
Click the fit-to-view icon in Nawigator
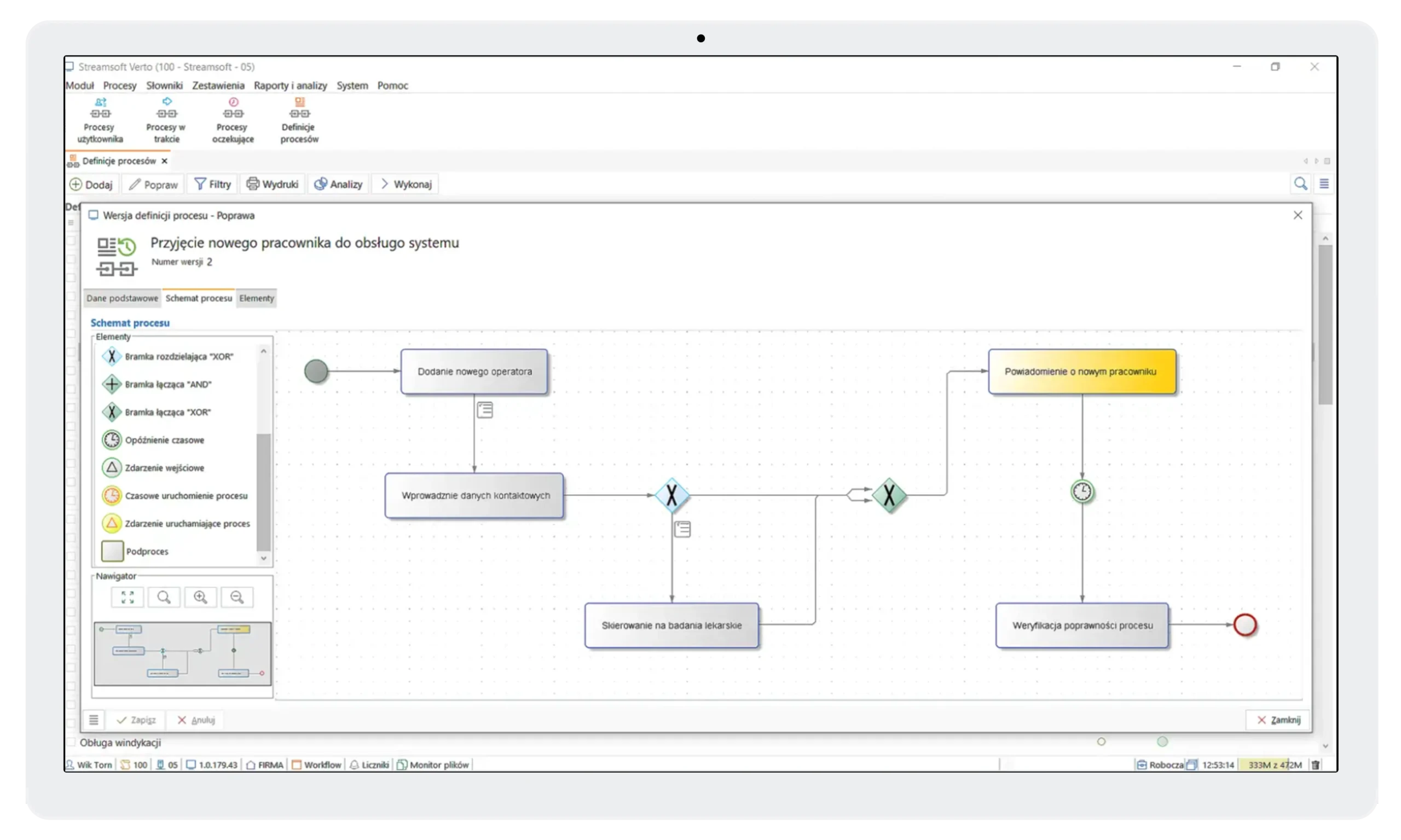[127, 597]
